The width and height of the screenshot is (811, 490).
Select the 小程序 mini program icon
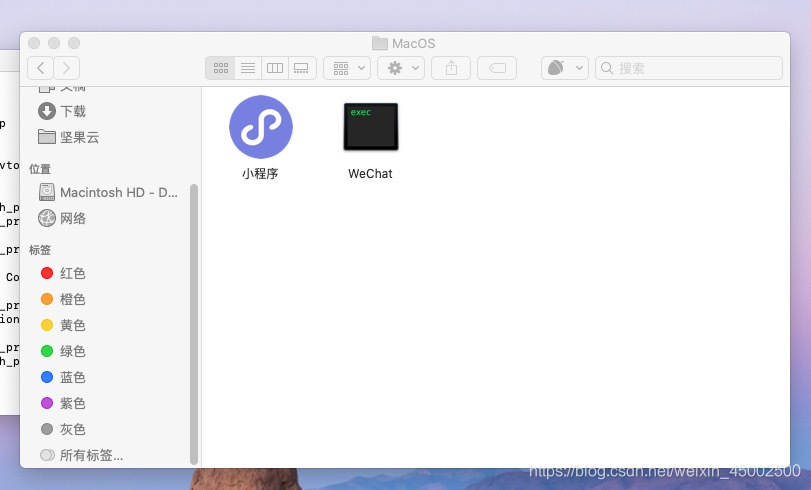261,127
